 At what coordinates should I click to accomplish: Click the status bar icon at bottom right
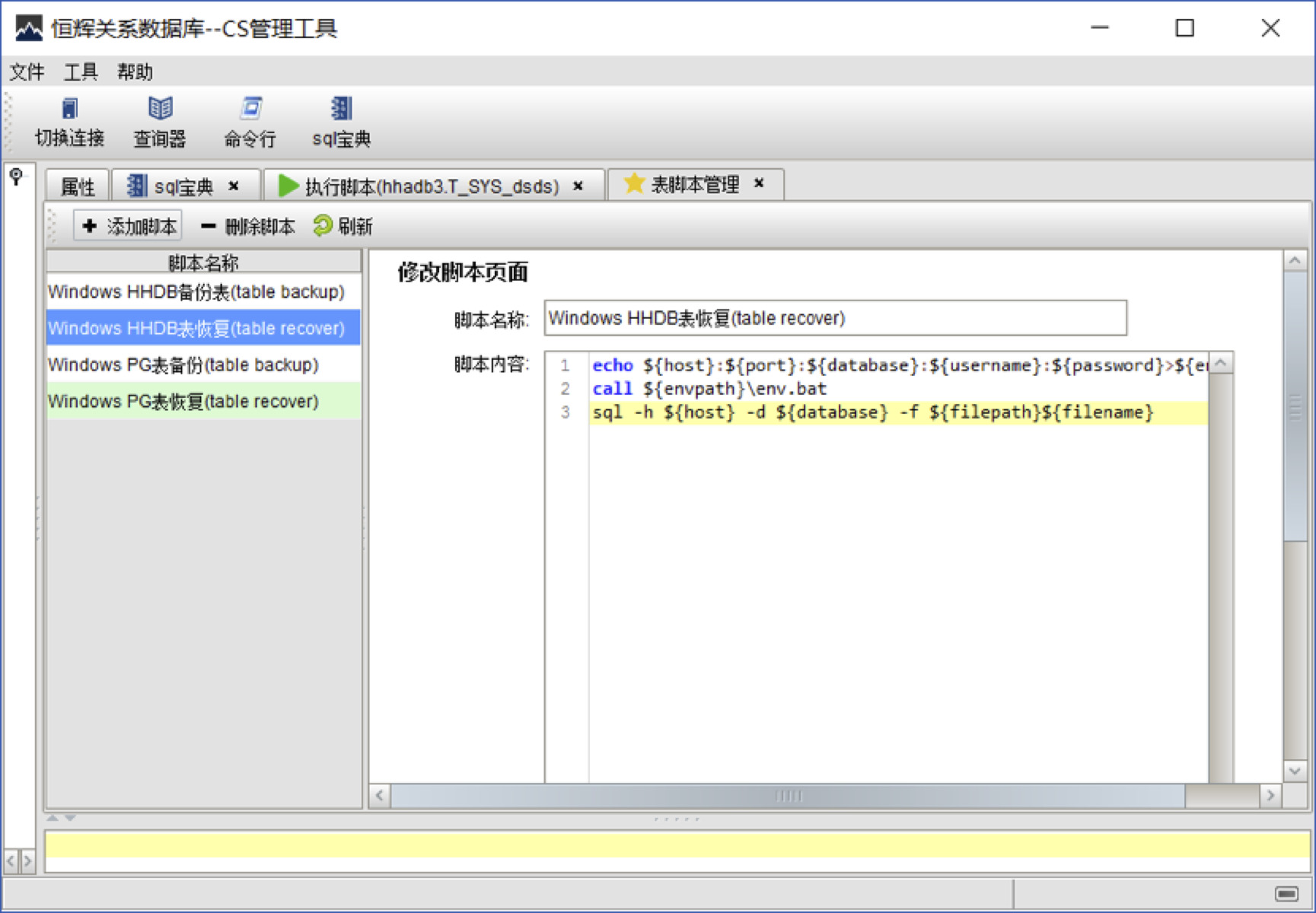(x=1286, y=892)
